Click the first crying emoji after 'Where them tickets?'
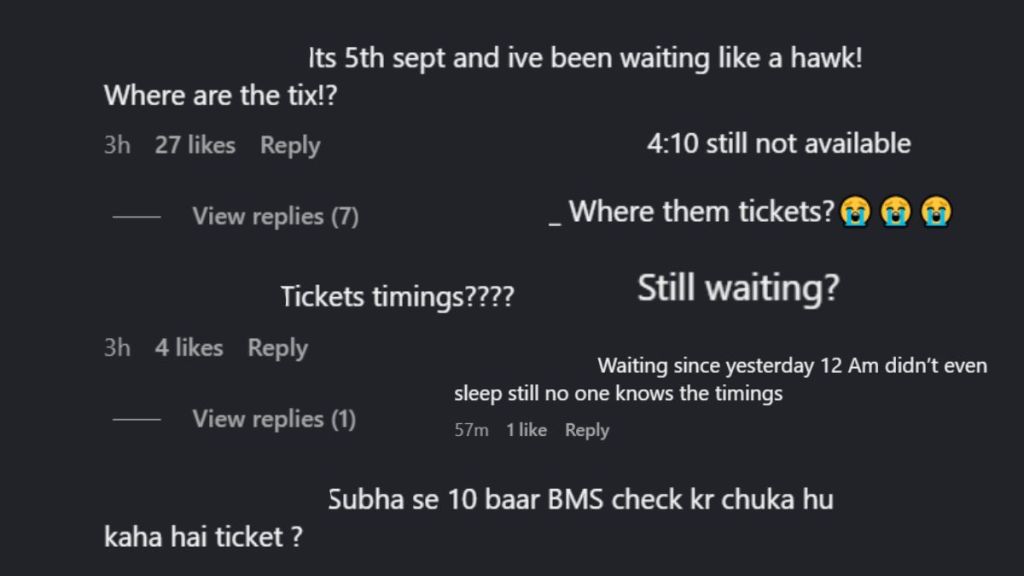This screenshot has height=576, width=1024. 855,212
